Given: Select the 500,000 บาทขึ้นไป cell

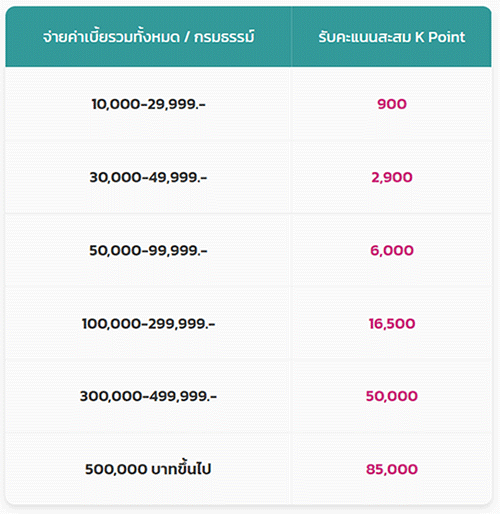Looking at the screenshot, I should [148, 468].
